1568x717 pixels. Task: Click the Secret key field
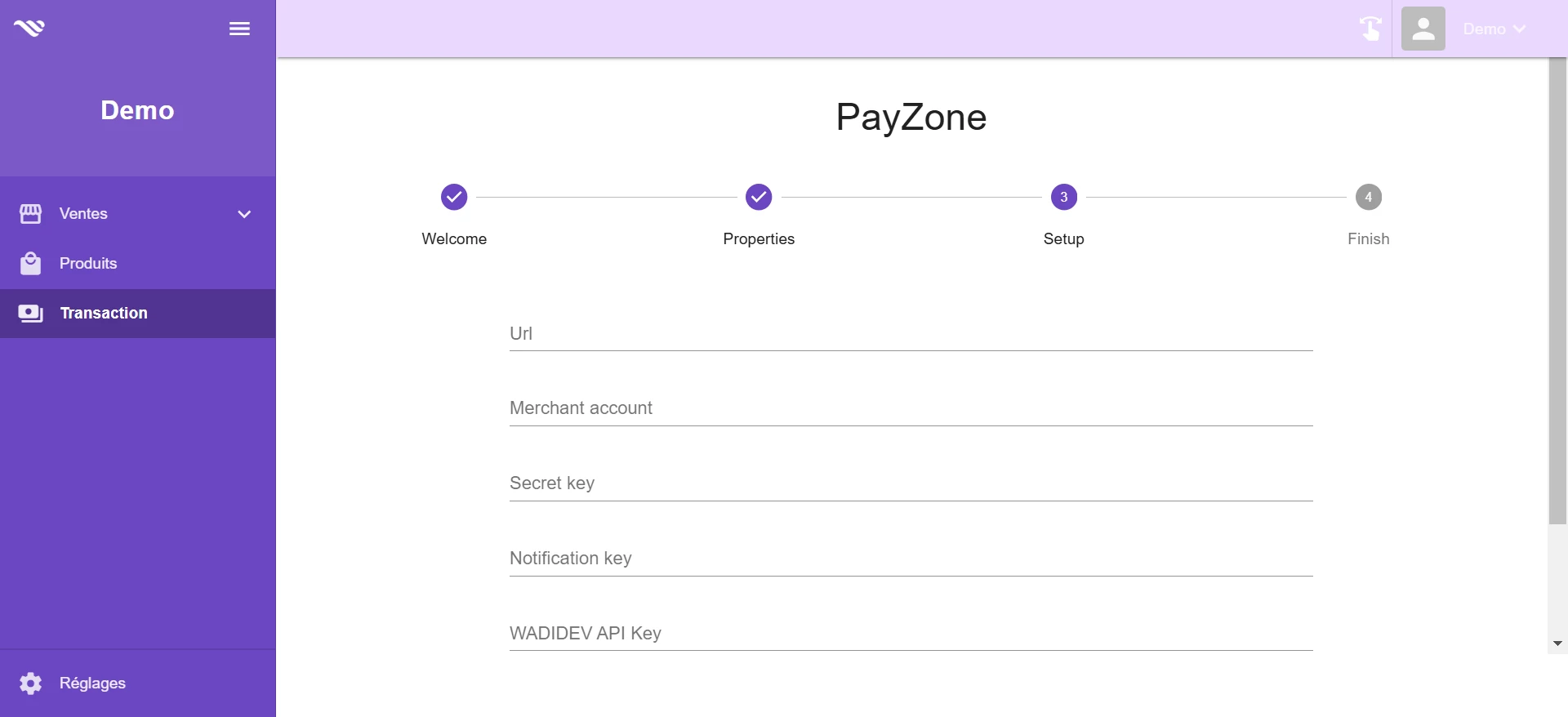[x=911, y=483]
